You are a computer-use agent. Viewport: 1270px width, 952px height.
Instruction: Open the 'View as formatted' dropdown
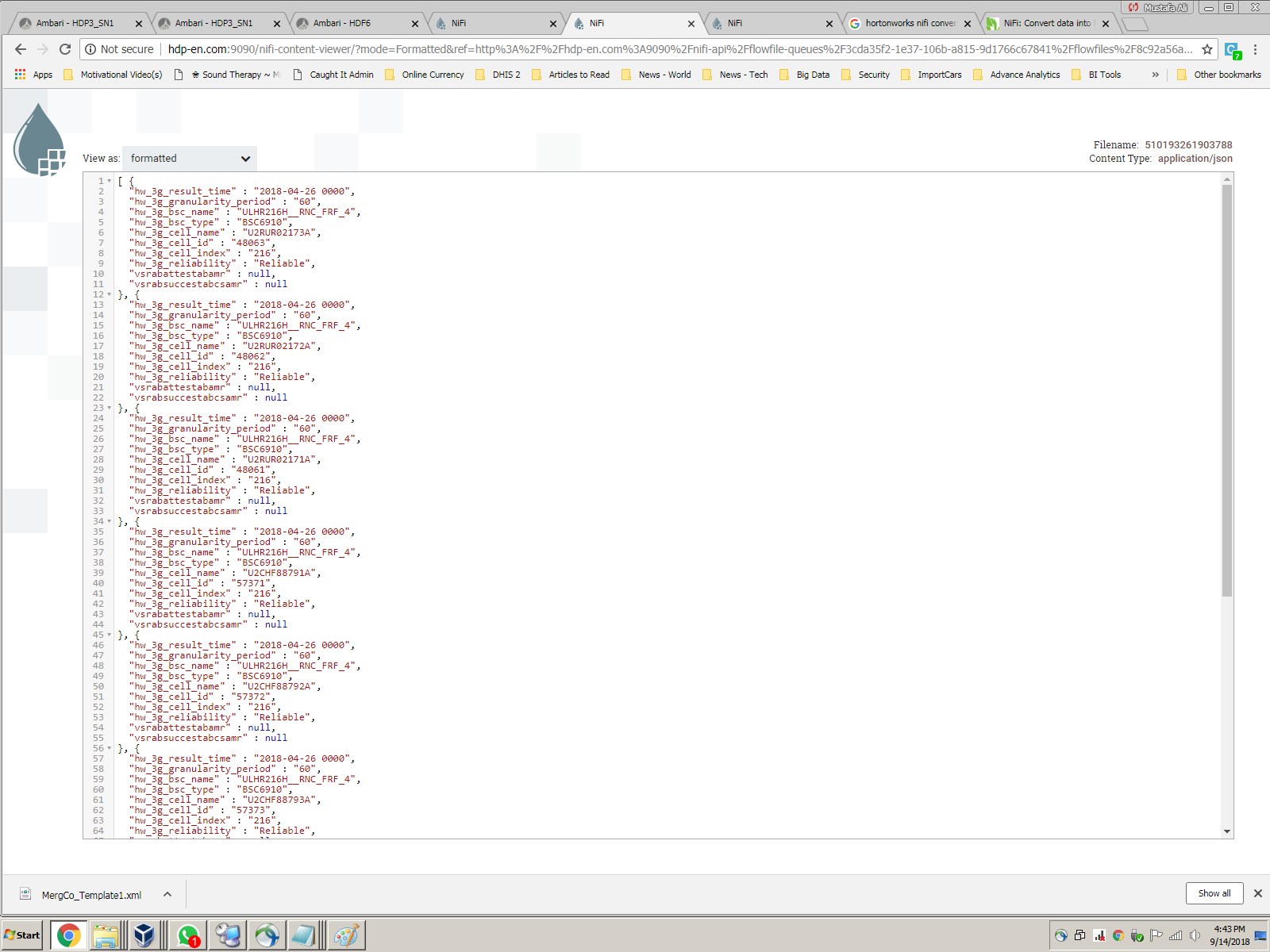pyautogui.click(x=189, y=158)
